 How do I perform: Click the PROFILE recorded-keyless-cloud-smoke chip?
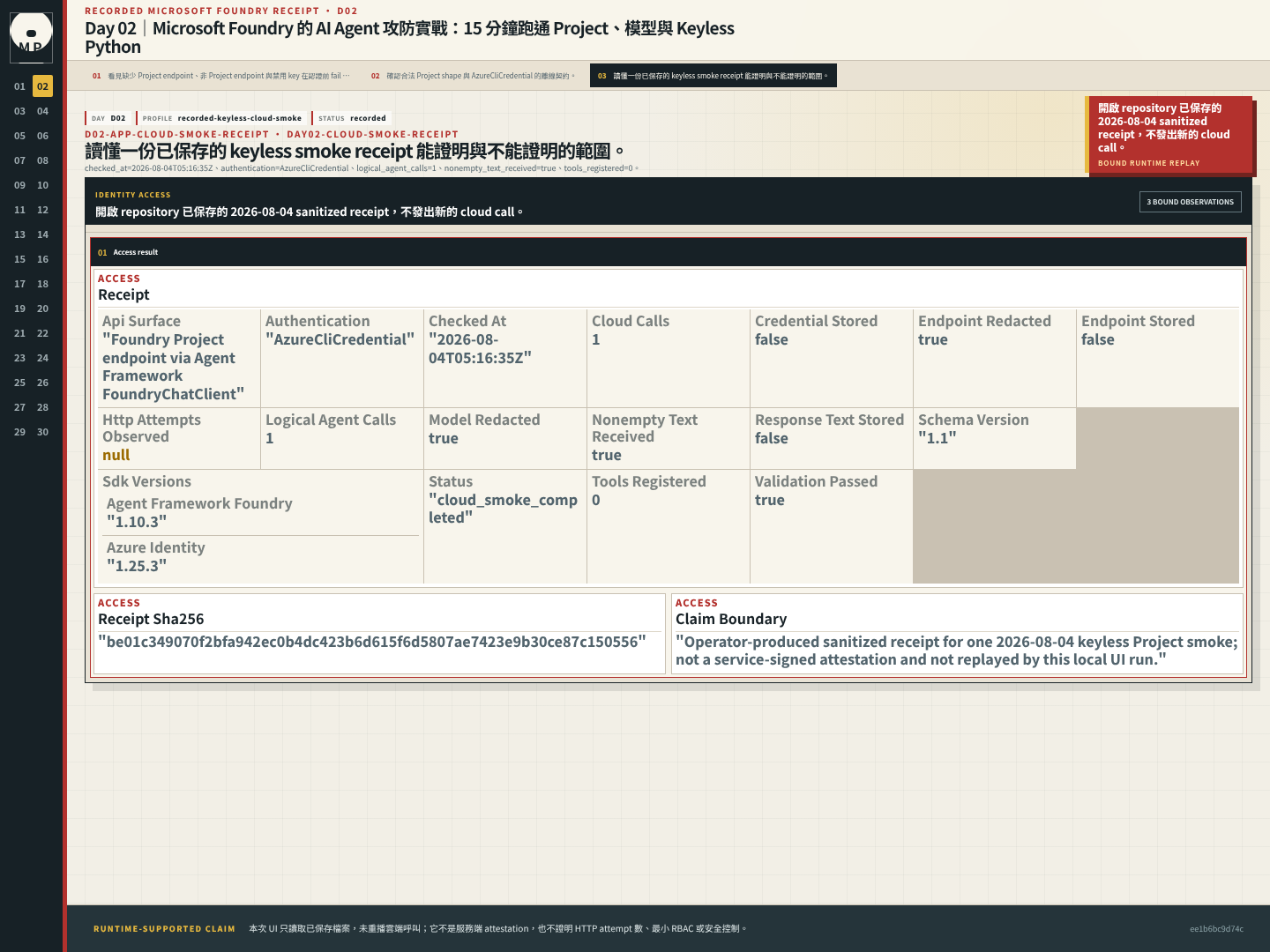click(x=221, y=118)
